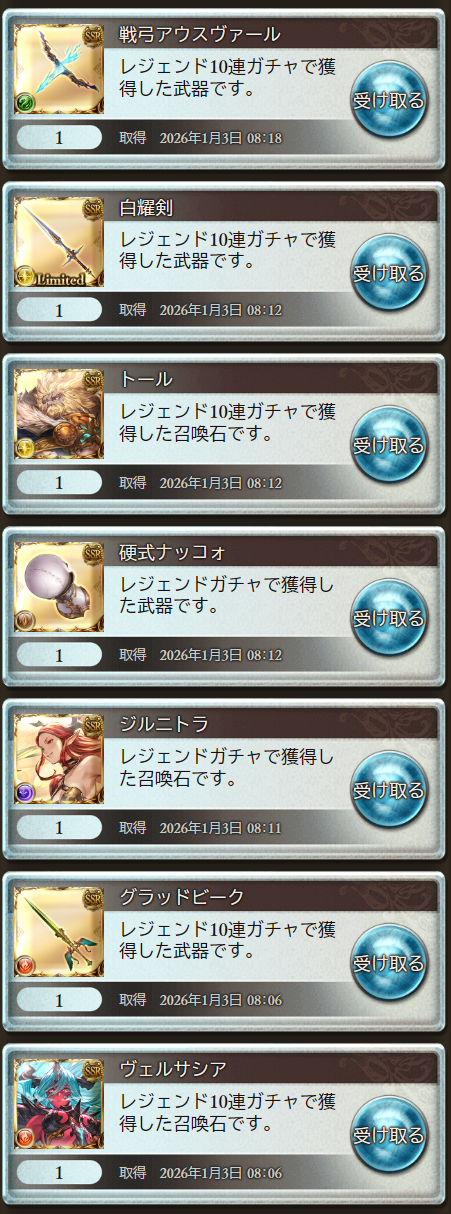Select the 戦弓アウスヴァール title bar
Viewport: 451px width, 1214px height.
(x=272, y=34)
